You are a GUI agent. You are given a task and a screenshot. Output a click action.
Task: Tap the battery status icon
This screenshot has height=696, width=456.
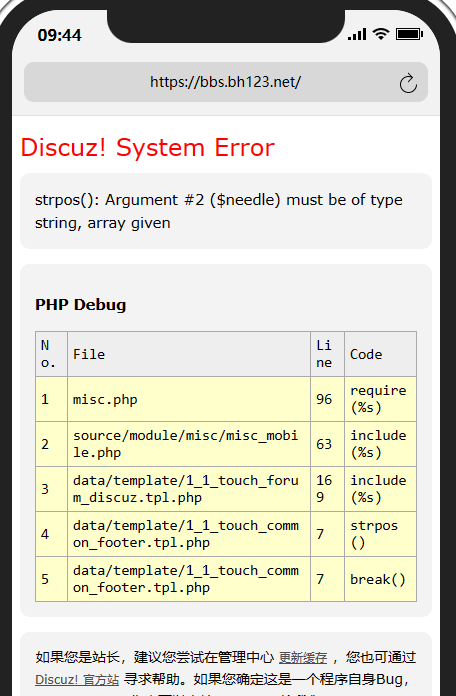click(409, 34)
